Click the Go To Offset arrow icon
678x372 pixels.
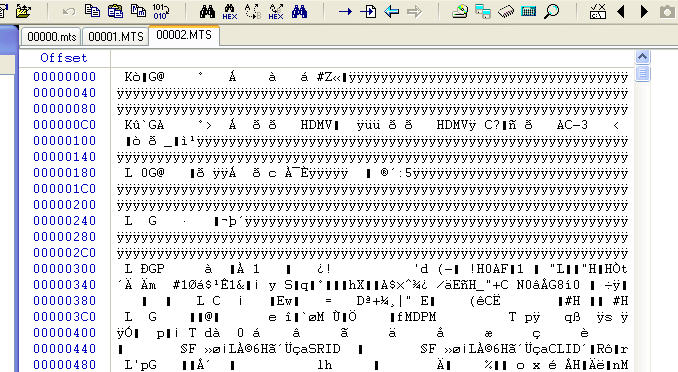(345, 11)
